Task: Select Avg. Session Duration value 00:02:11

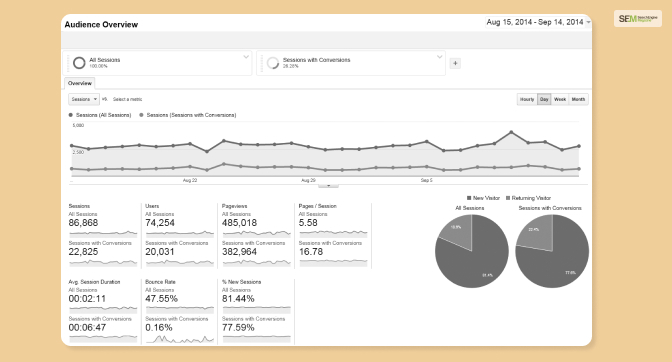Action: (x=87, y=299)
